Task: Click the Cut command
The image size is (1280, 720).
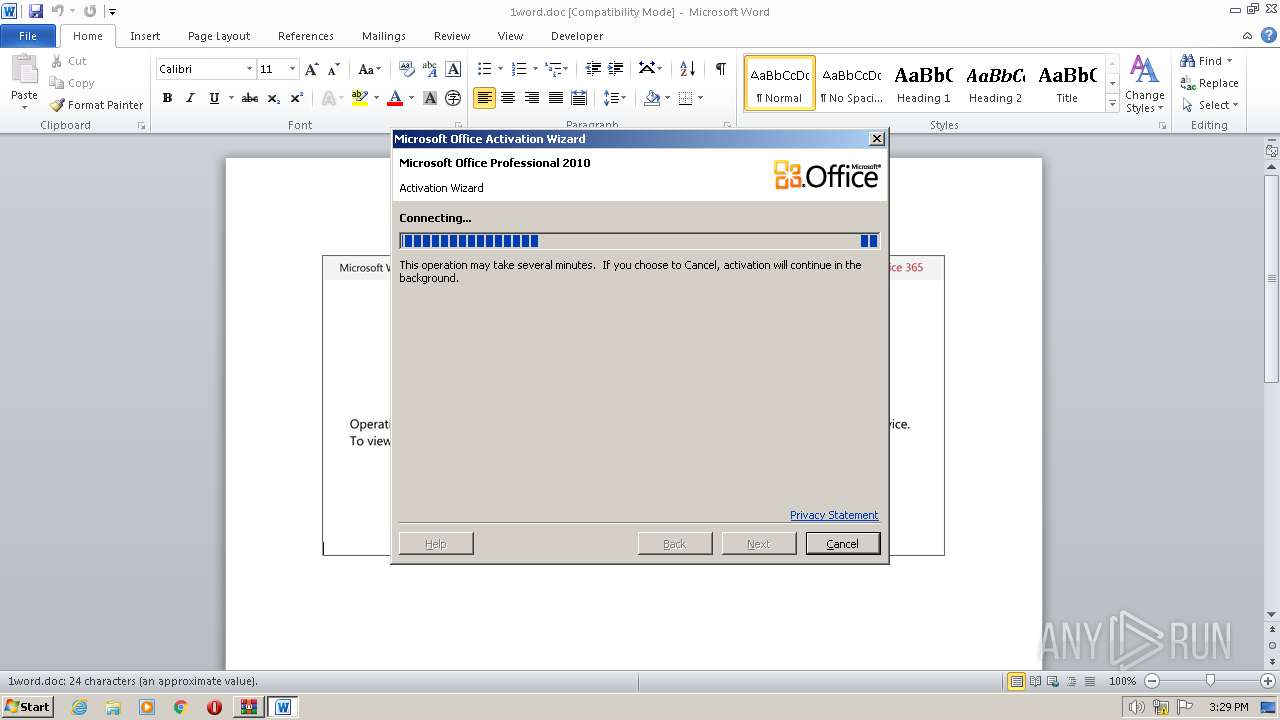Action: tap(69, 61)
